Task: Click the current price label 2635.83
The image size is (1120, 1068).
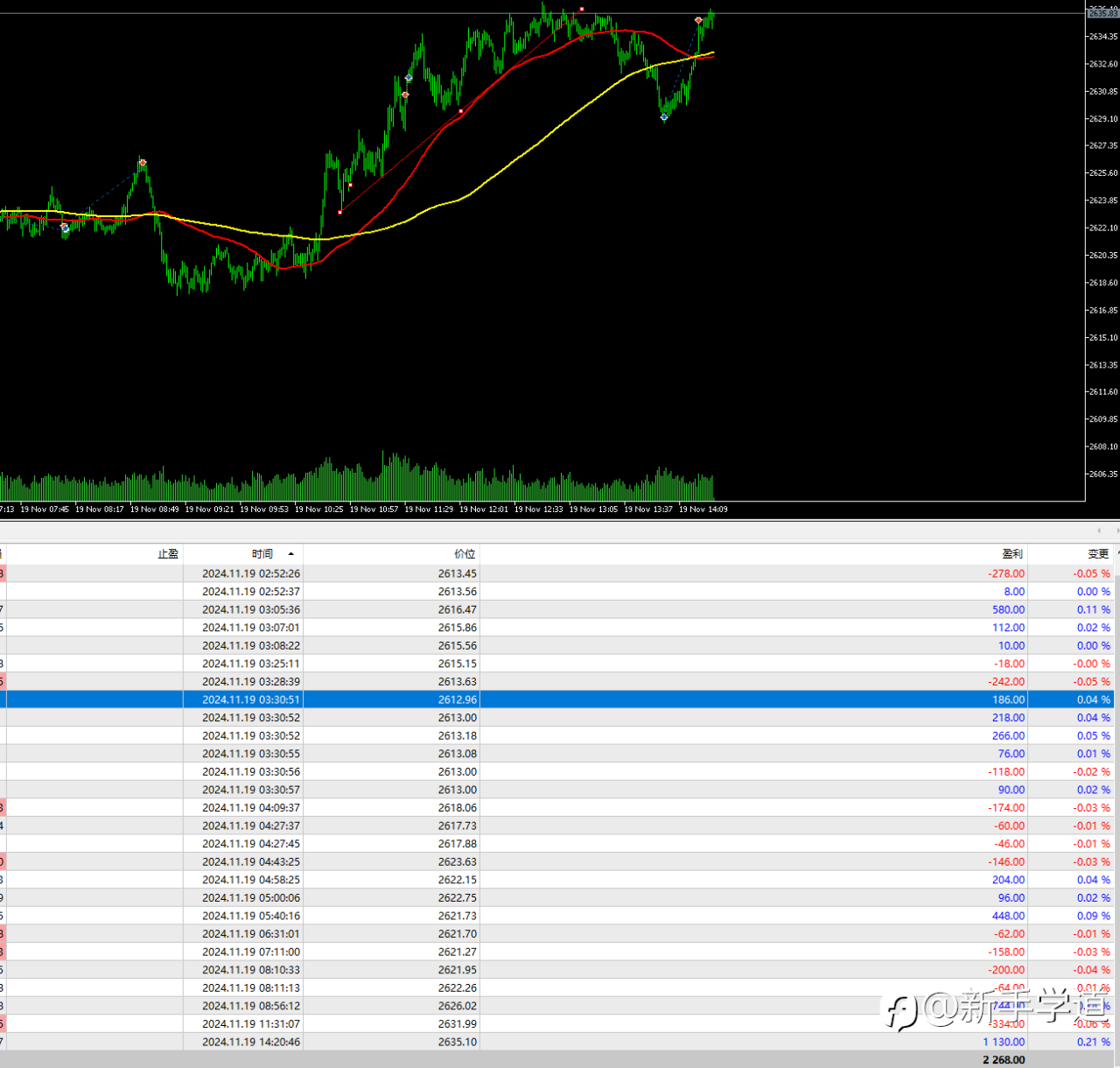Action: coord(1102,13)
